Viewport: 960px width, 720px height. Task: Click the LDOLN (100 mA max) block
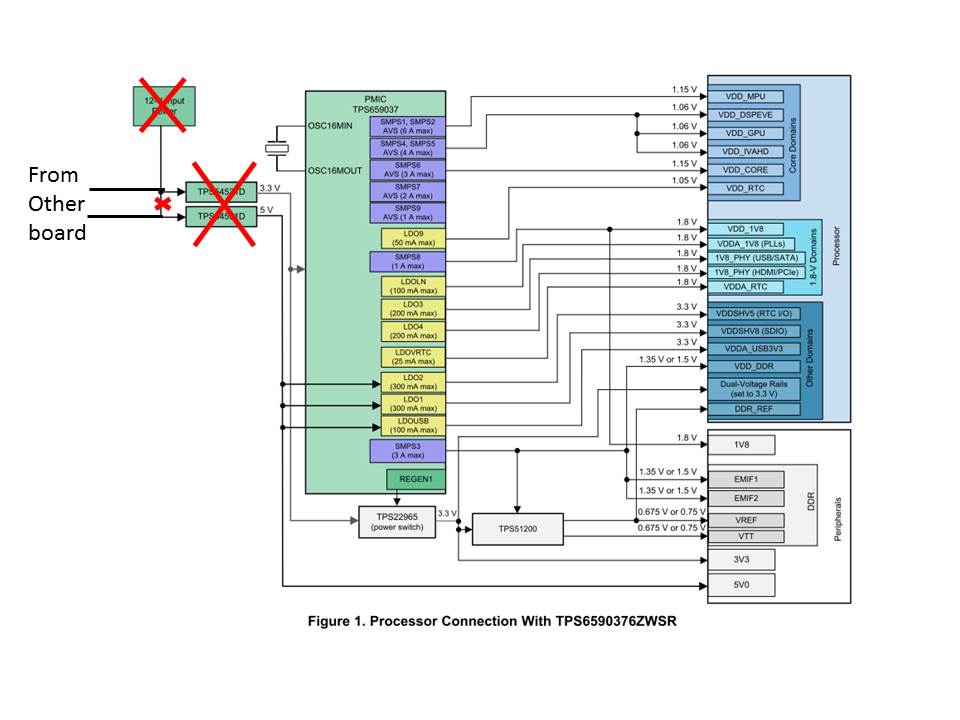pyautogui.click(x=413, y=286)
